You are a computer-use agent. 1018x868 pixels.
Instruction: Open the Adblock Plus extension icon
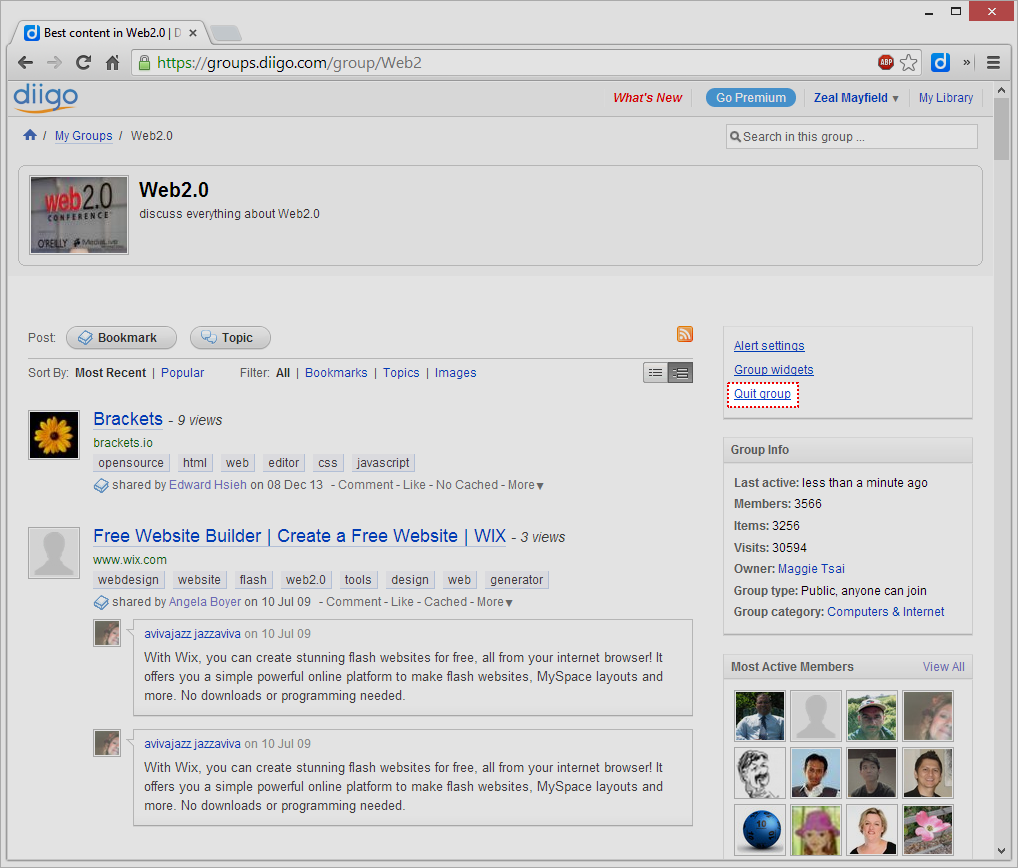pyautogui.click(x=886, y=62)
